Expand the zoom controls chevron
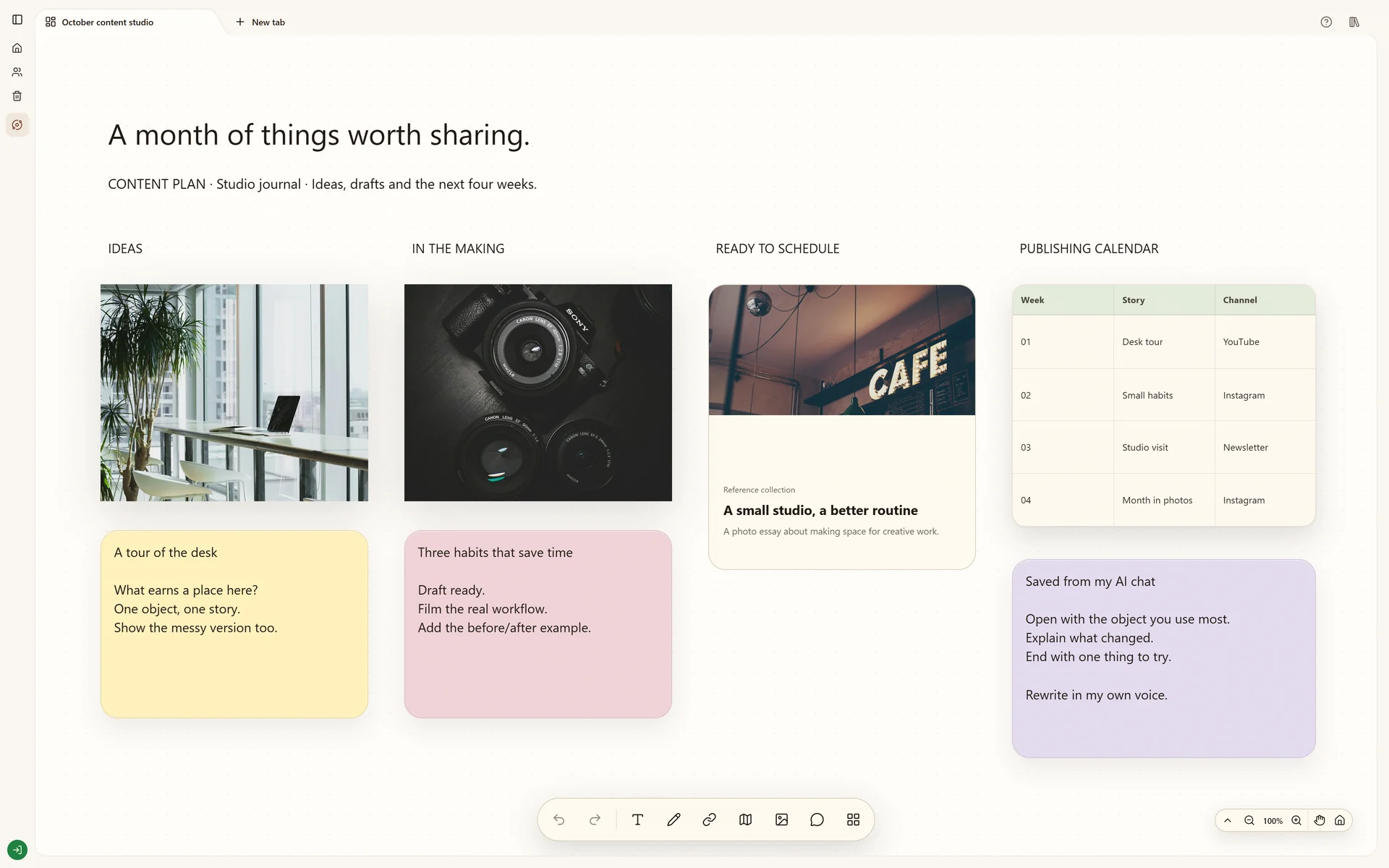The image size is (1389, 868). [x=1228, y=820]
